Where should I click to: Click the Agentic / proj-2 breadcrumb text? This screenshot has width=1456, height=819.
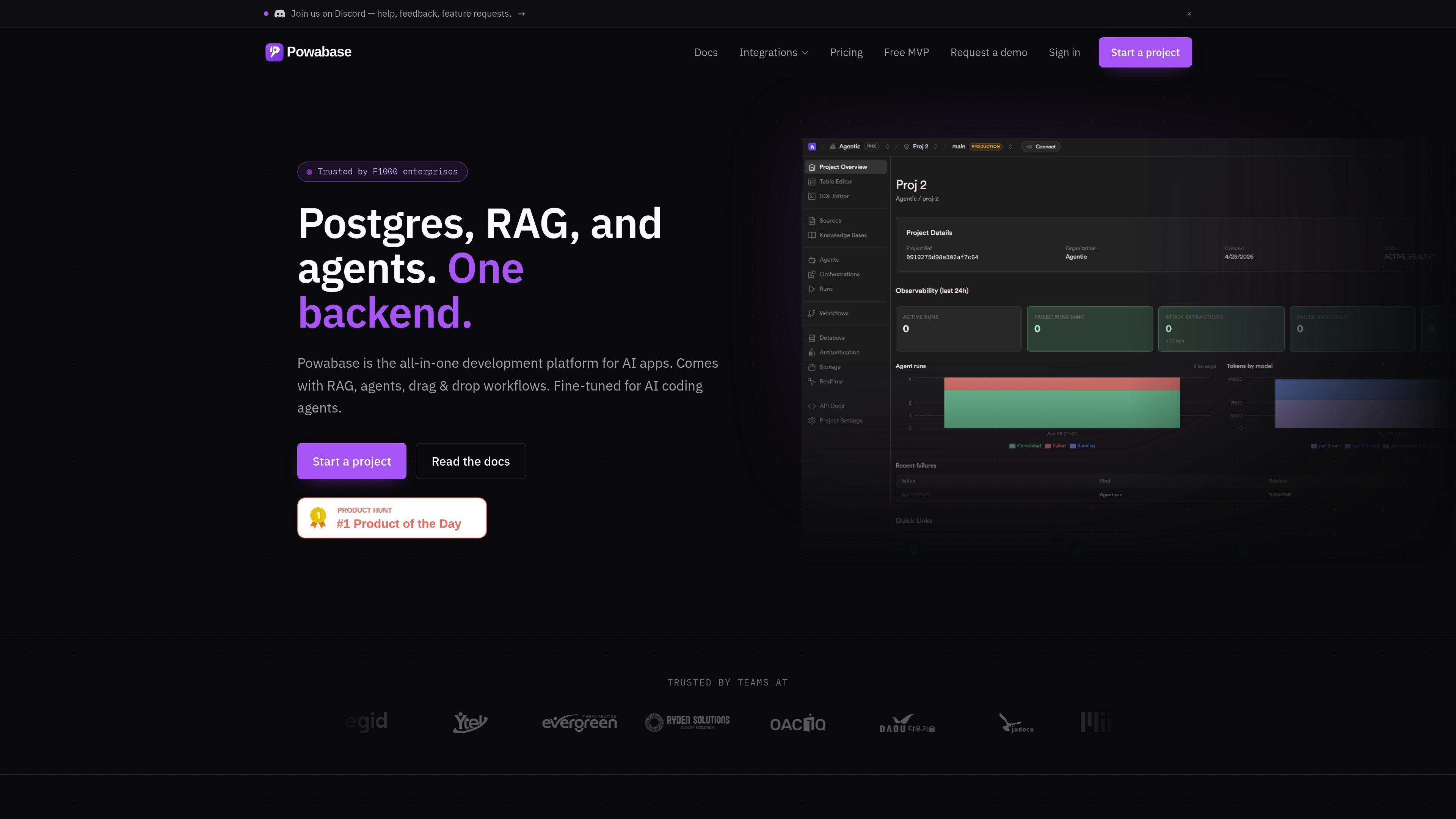pyautogui.click(x=917, y=199)
